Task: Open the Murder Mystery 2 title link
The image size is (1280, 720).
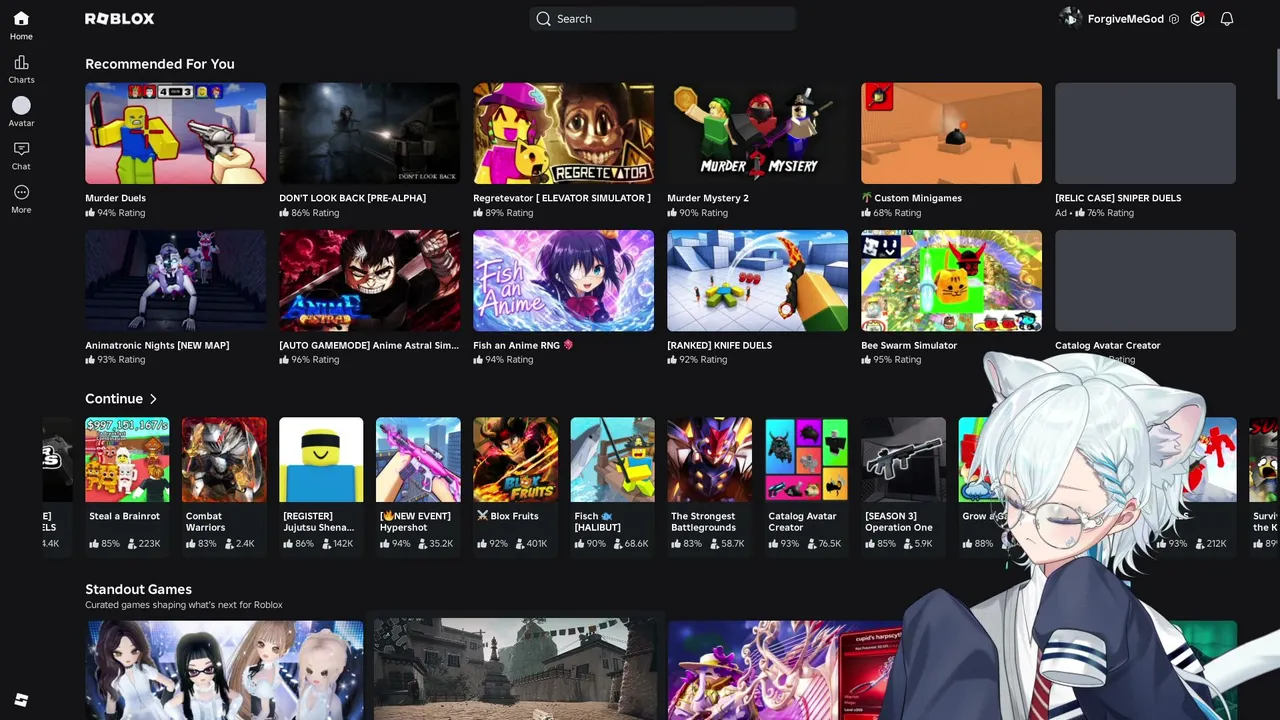Action: (x=708, y=198)
